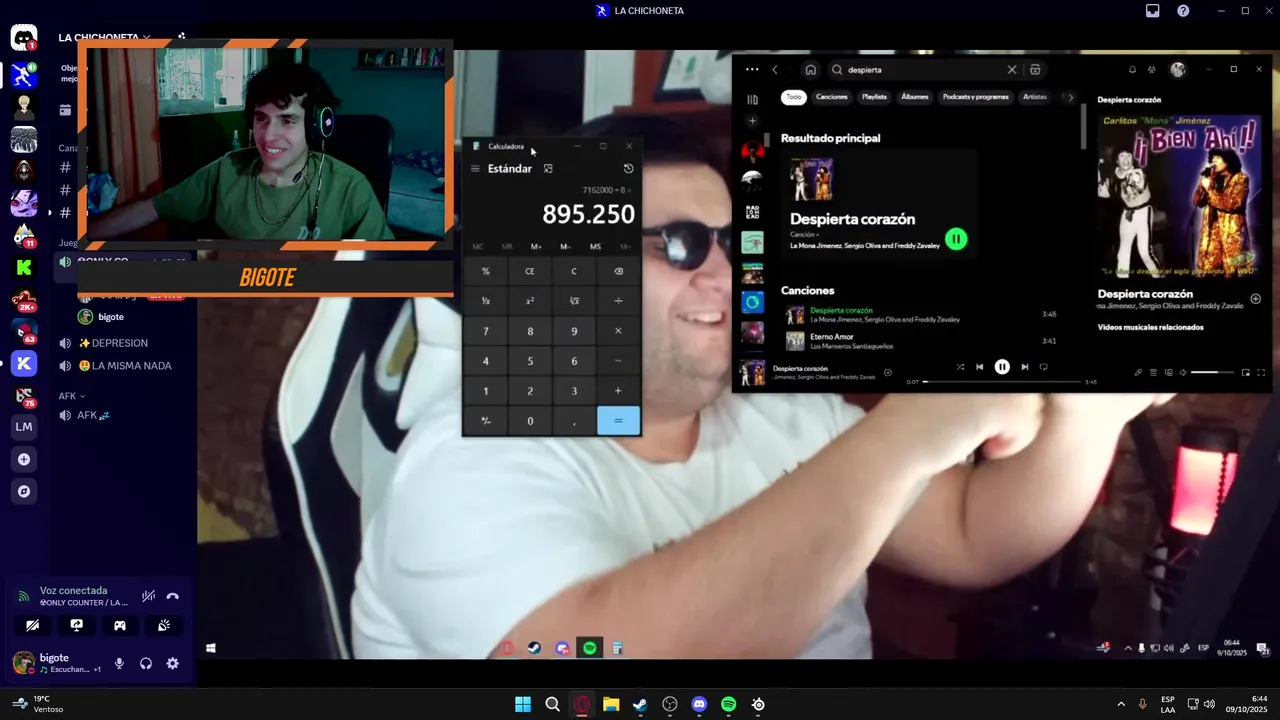Toggle Calculator keep-on-top icon
The height and width of the screenshot is (720, 1280).
point(548,169)
